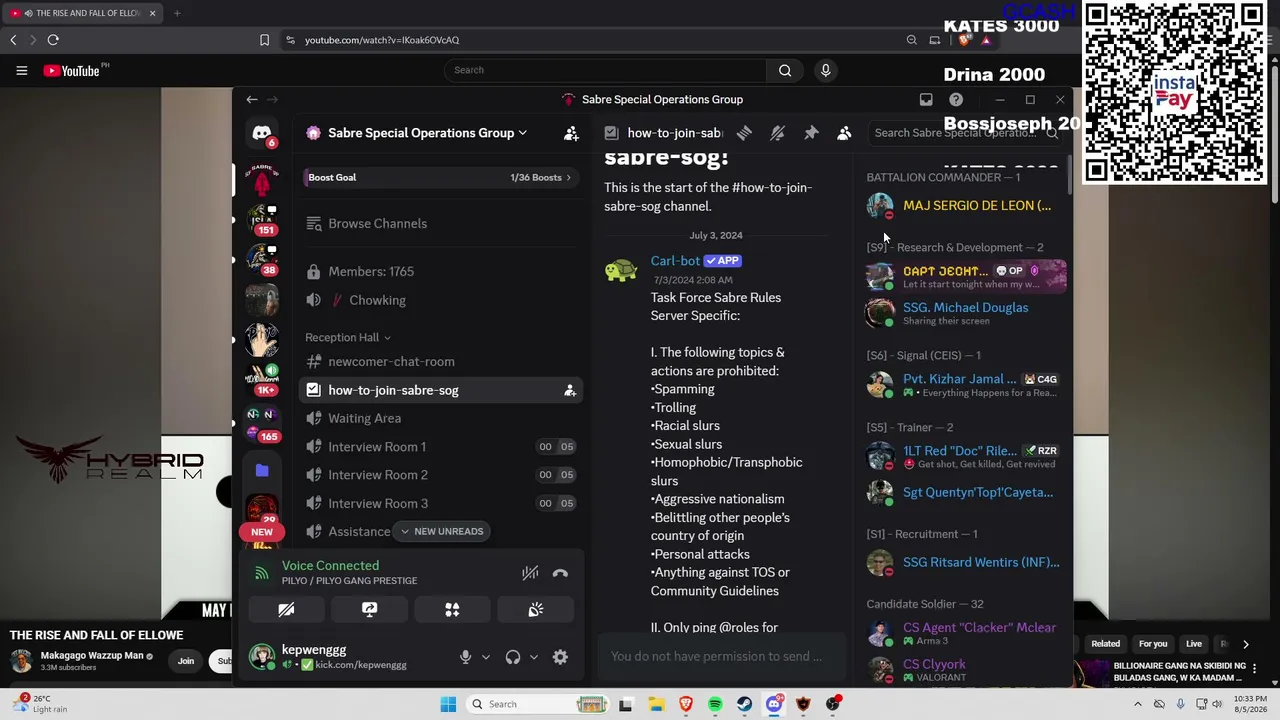Select the For you chip on YouTube
This screenshot has width=1280, height=720.
coord(1153,644)
